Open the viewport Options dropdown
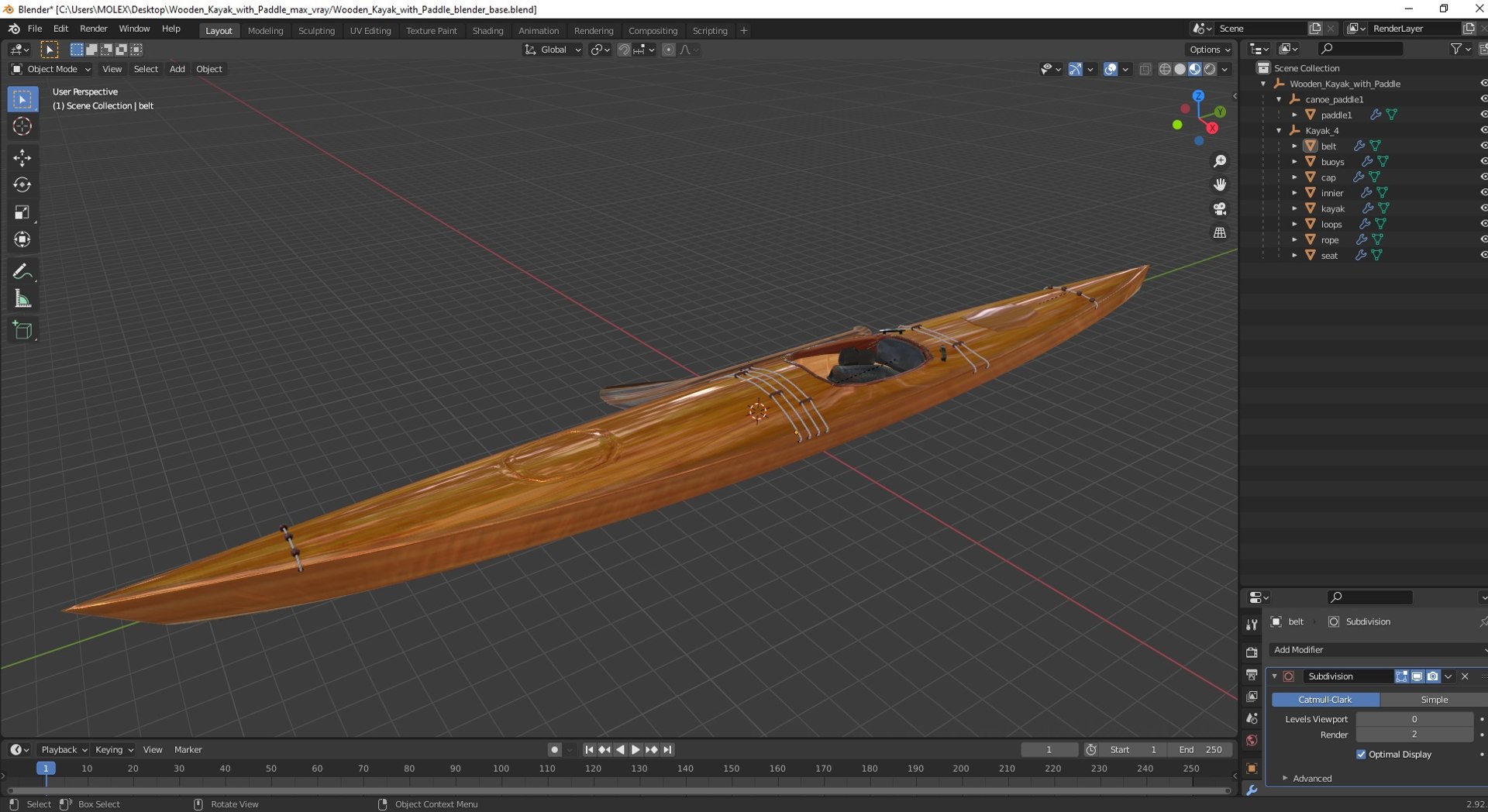The image size is (1488, 812). tap(1210, 50)
